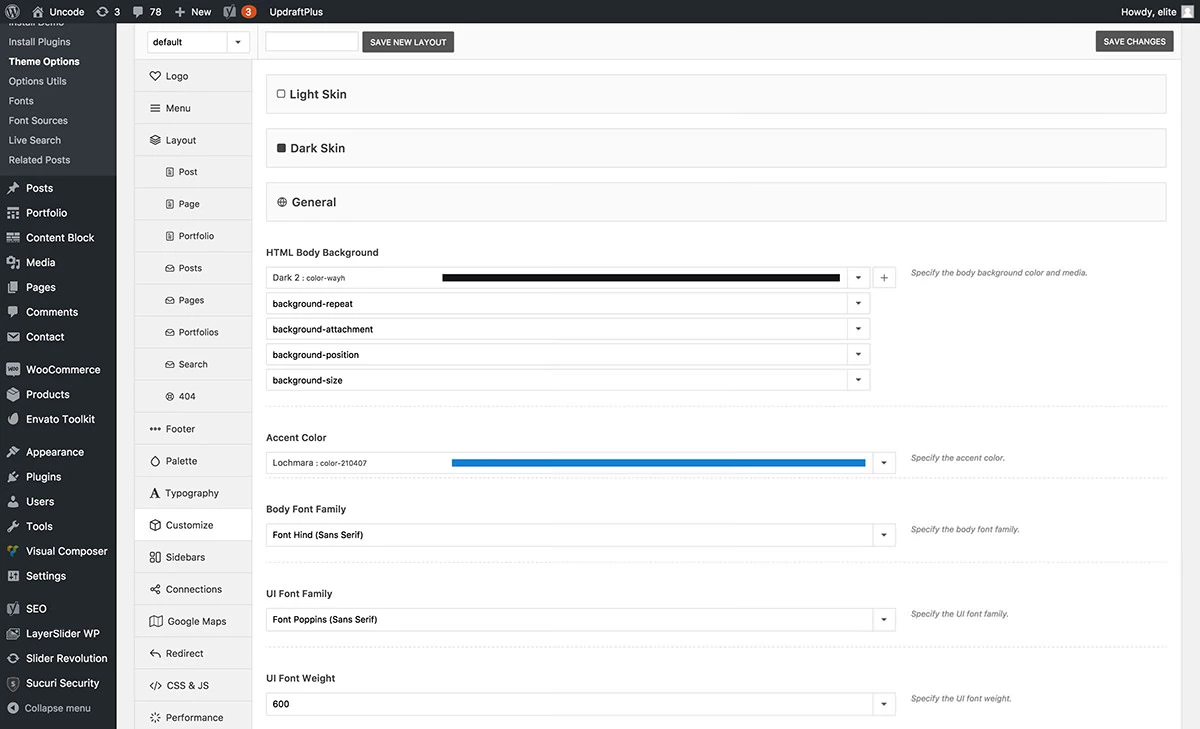Open the background-repeat dropdown
This screenshot has height=729, width=1200.
pyautogui.click(x=858, y=303)
